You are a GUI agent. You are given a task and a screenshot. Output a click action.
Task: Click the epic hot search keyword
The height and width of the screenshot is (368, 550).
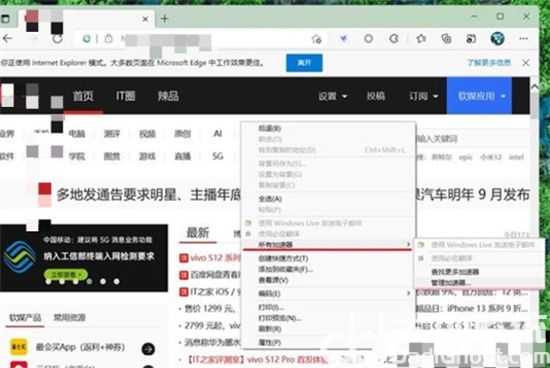click(465, 157)
